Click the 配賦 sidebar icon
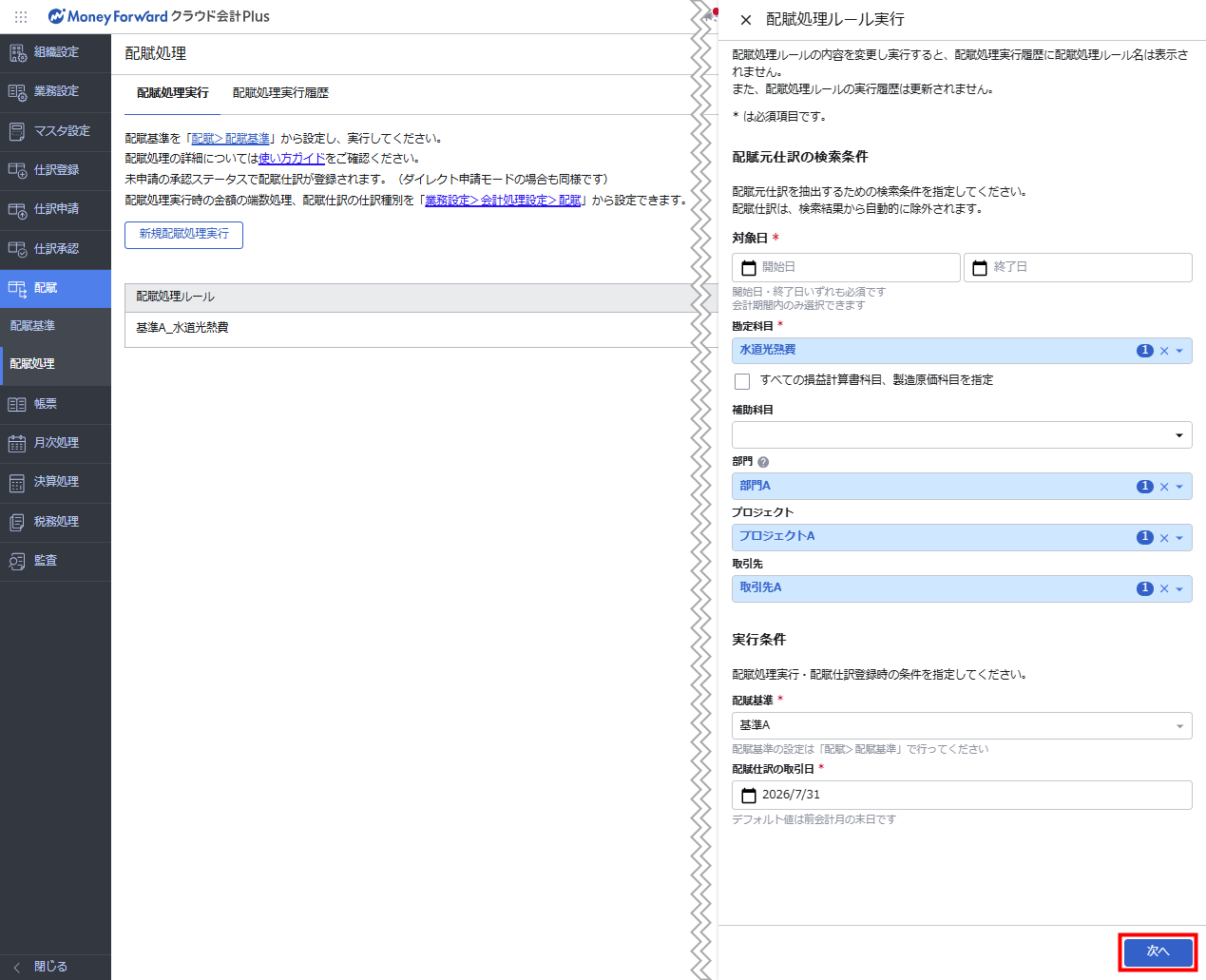The width and height of the screenshot is (1206, 980). [17, 288]
